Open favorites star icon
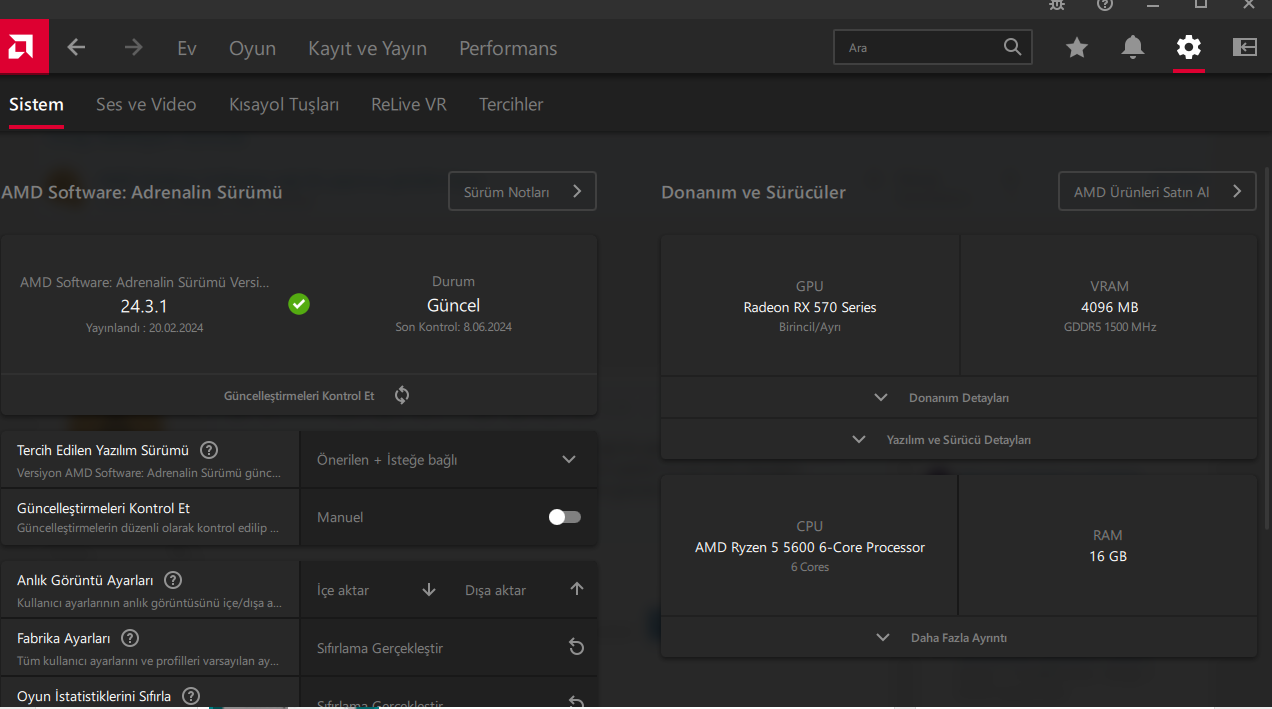This screenshot has height=709, width=1272. tap(1077, 47)
